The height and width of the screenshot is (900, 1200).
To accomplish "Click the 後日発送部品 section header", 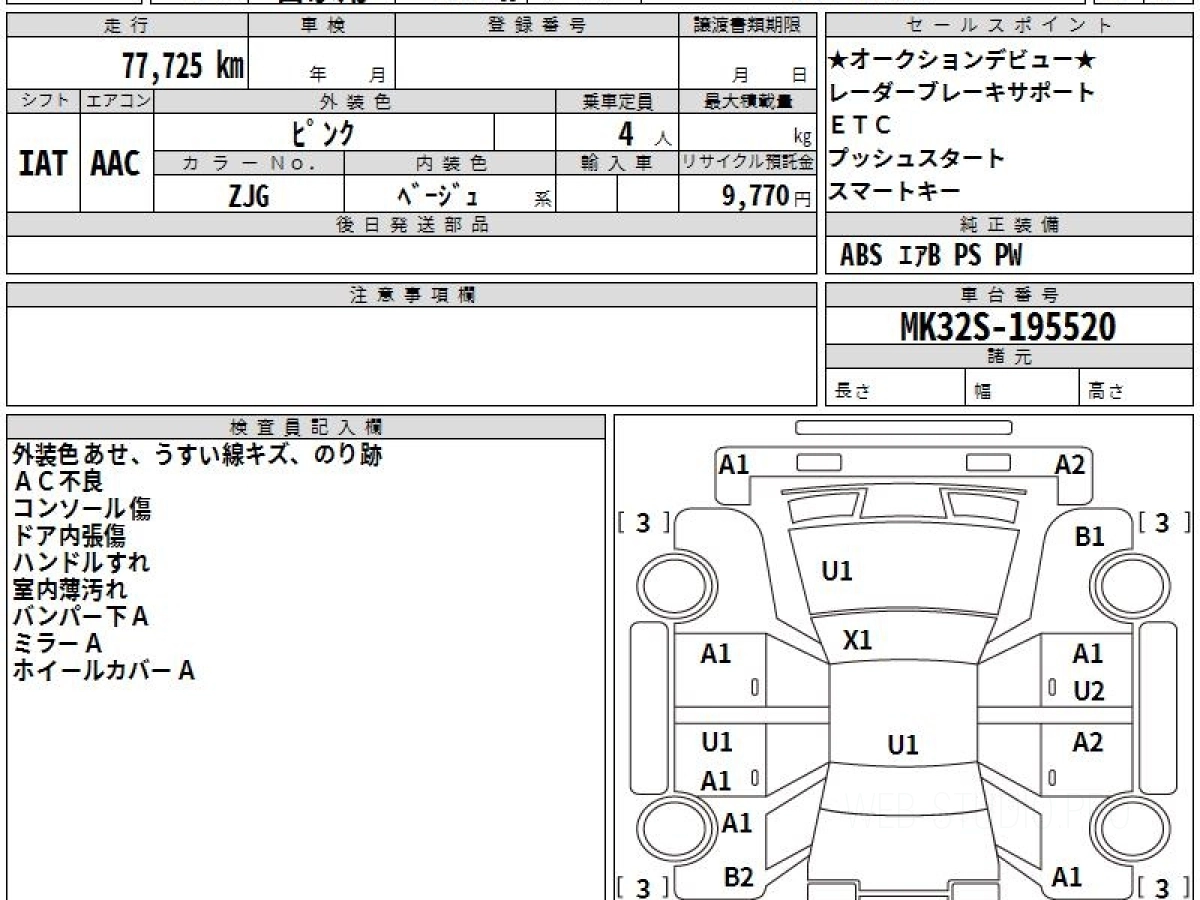I will click(x=412, y=225).
